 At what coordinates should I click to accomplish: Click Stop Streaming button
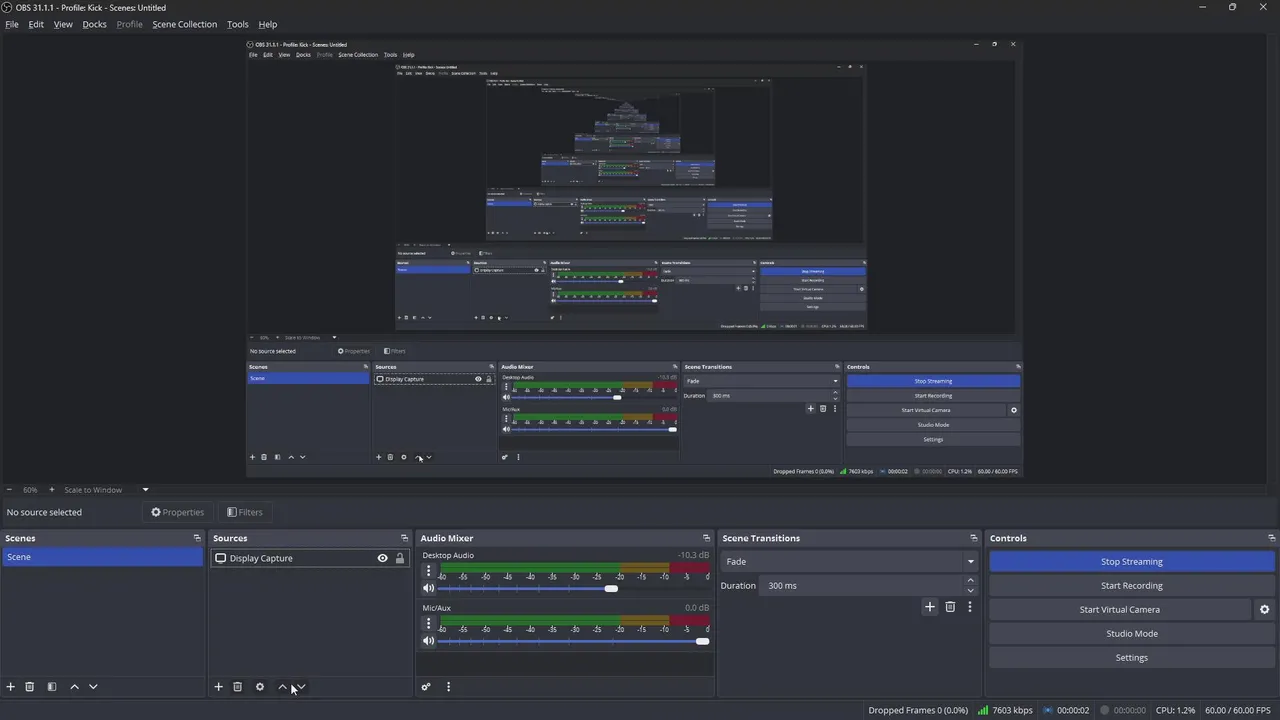1132,562
